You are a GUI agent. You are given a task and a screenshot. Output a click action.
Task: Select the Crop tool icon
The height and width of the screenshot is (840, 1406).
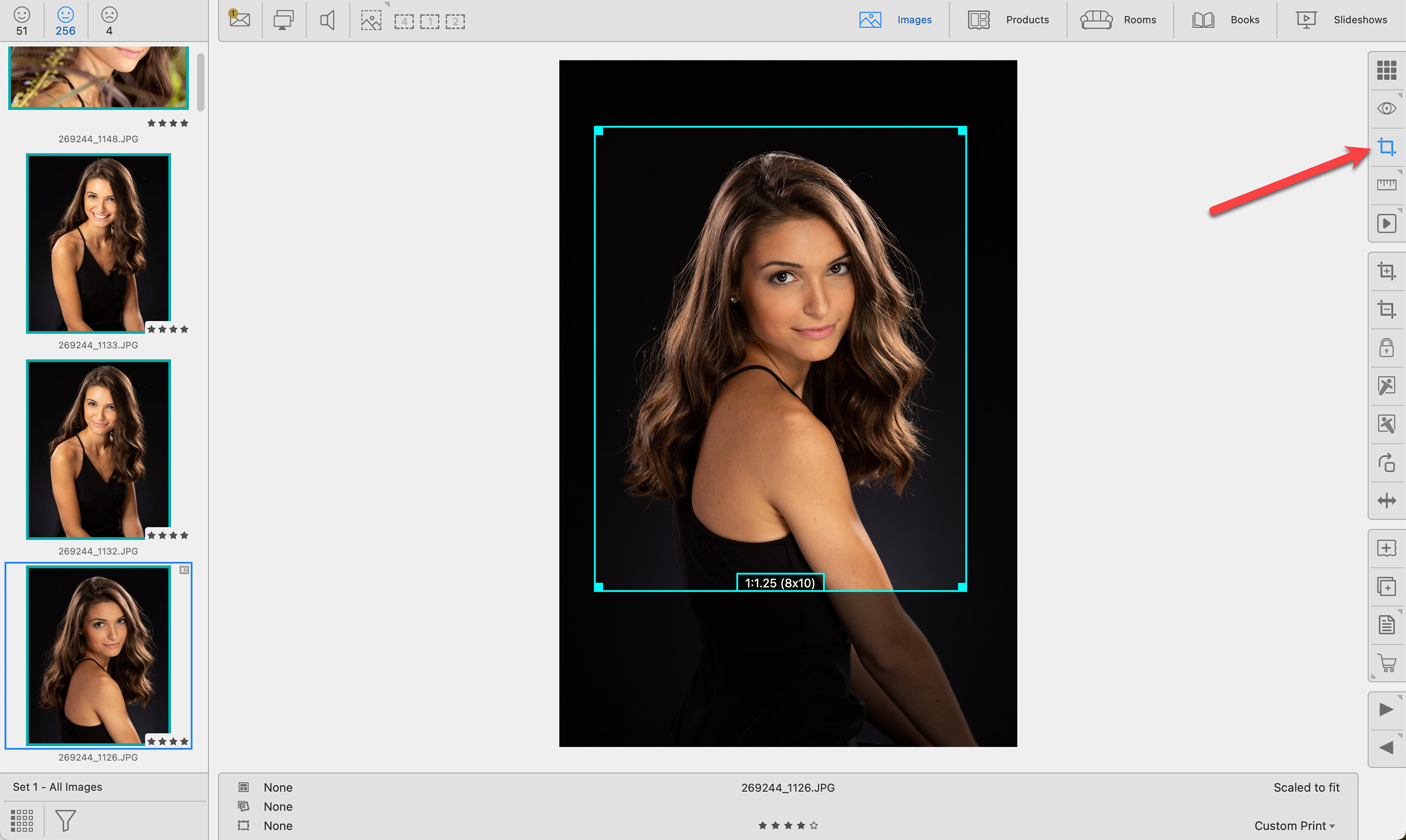(1385, 147)
